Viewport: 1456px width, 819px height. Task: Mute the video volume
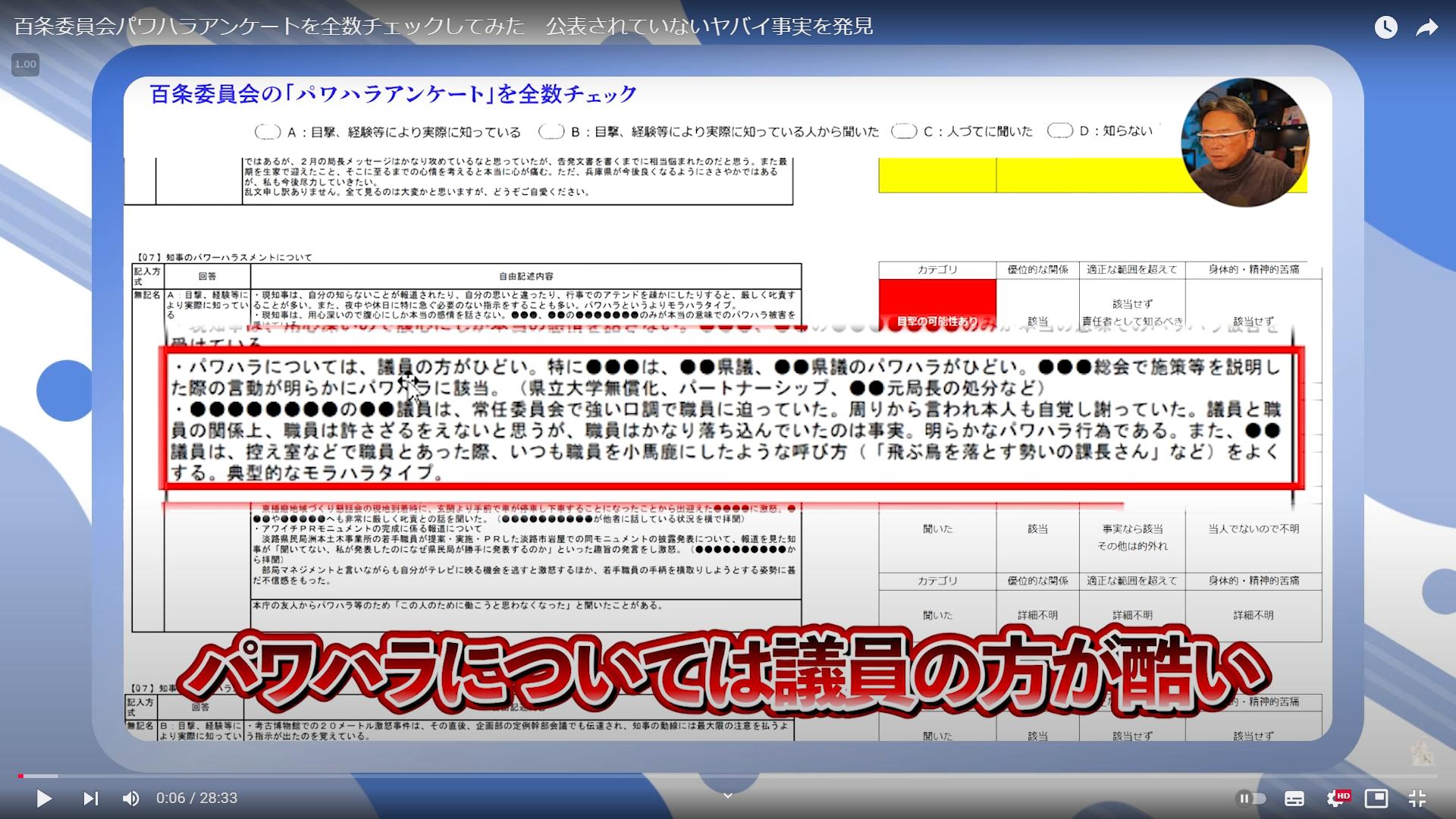[130, 799]
